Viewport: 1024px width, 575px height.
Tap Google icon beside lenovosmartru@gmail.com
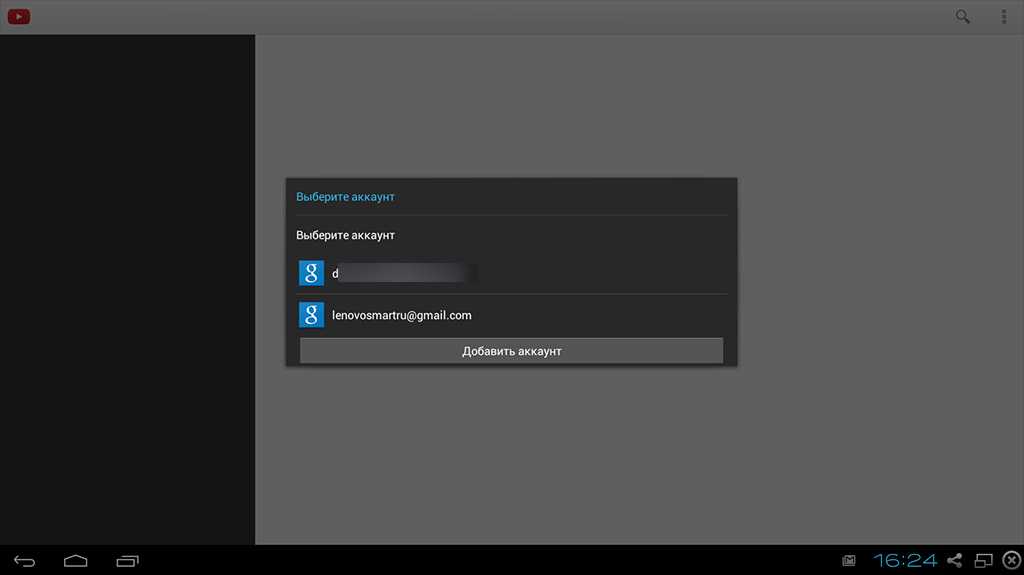click(x=312, y=315)
